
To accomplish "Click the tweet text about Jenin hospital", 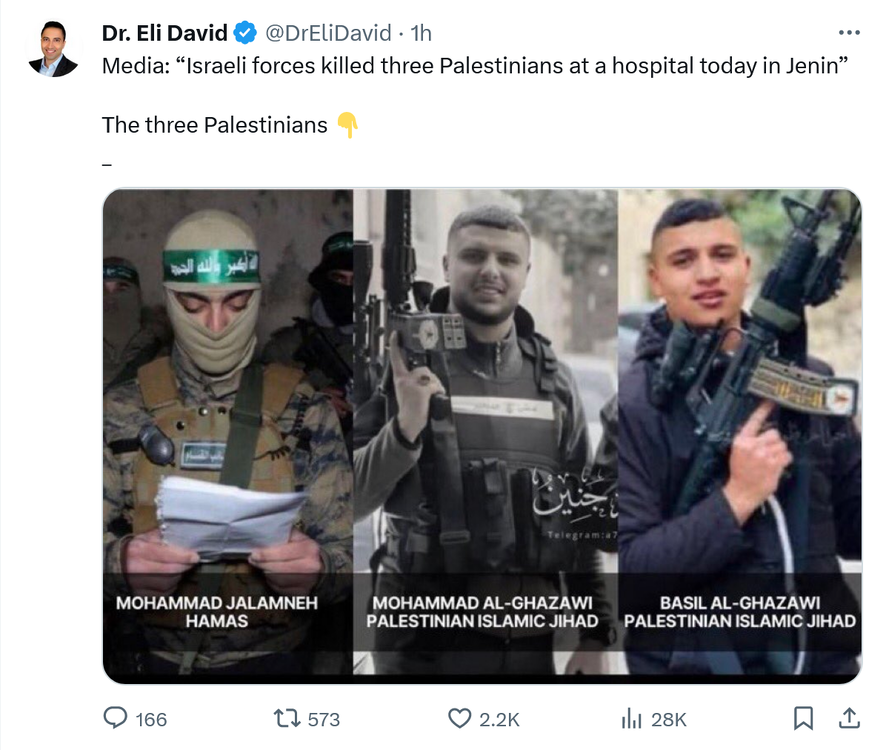I will [475, 66].
